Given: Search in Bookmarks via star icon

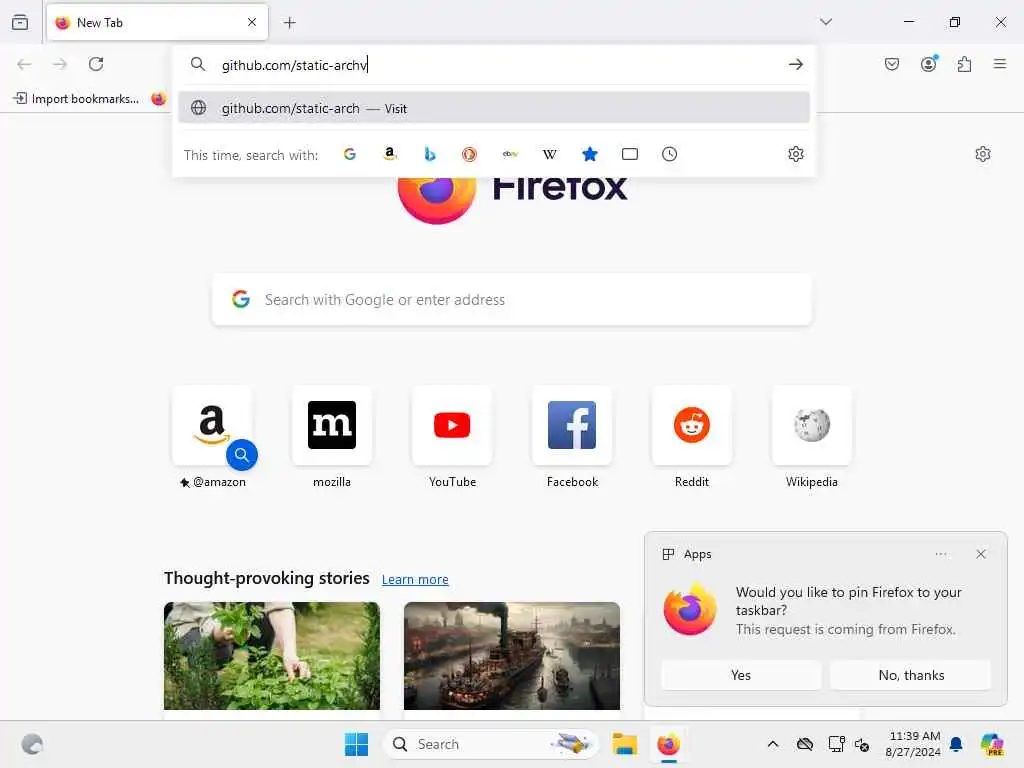Looking at the screenshot, I should 590,154.
